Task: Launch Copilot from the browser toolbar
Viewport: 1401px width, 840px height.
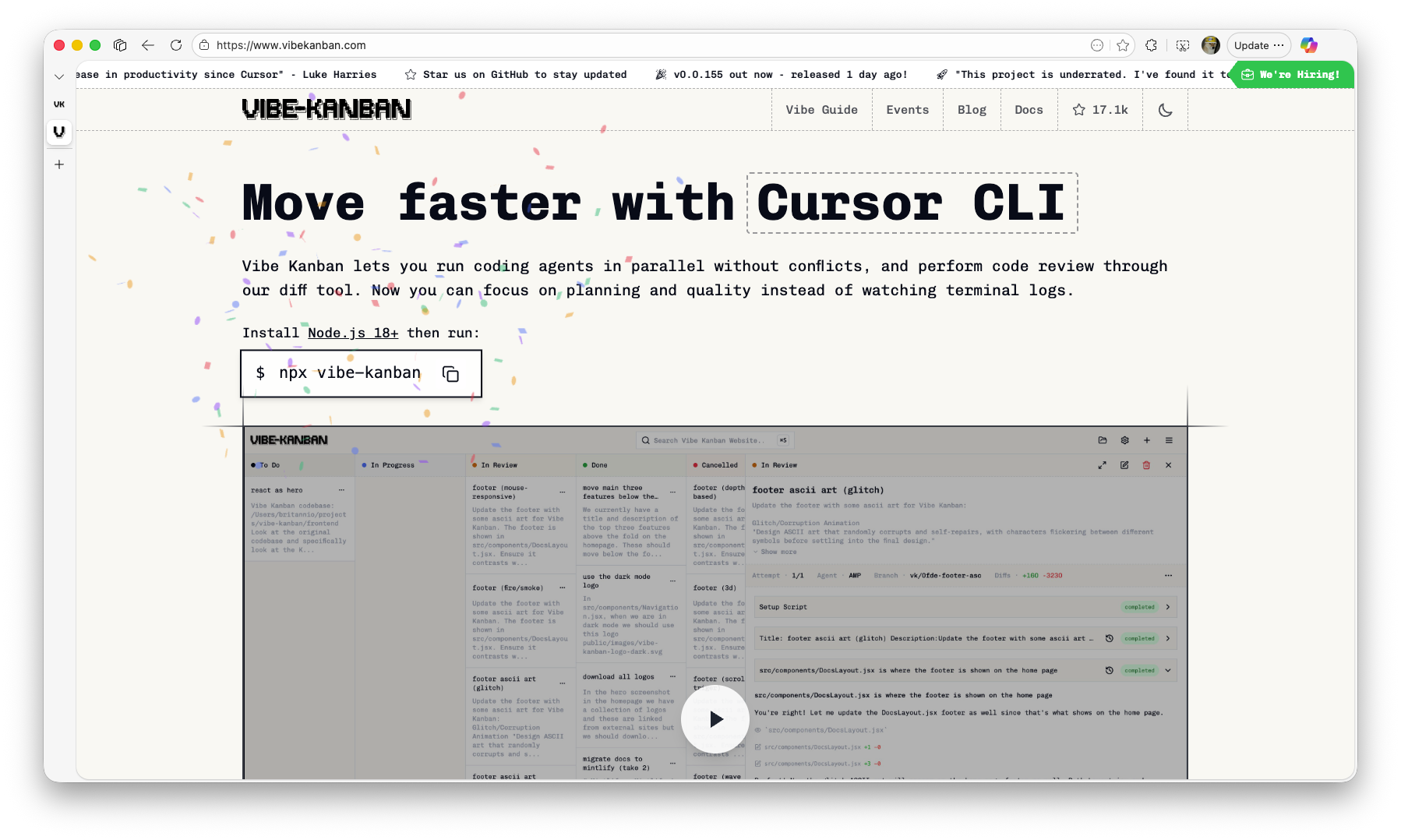Action: point(1309,45)
